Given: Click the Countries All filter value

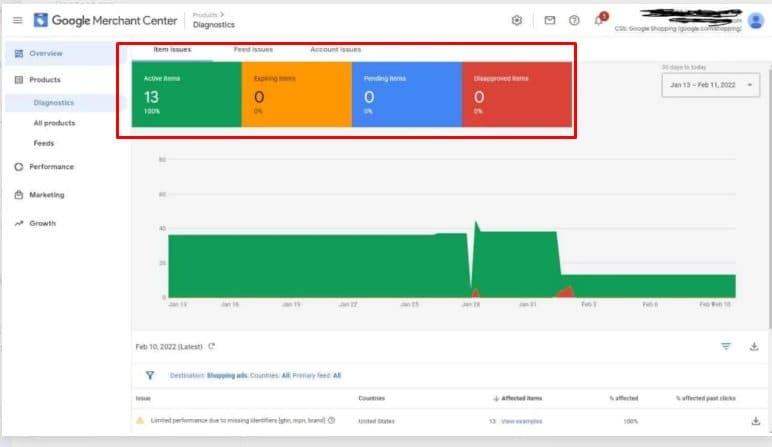Looking at the screenshot, I should [286, 376].
